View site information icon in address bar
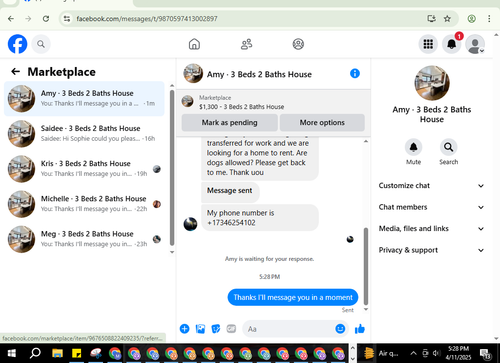 pos(67,19)
